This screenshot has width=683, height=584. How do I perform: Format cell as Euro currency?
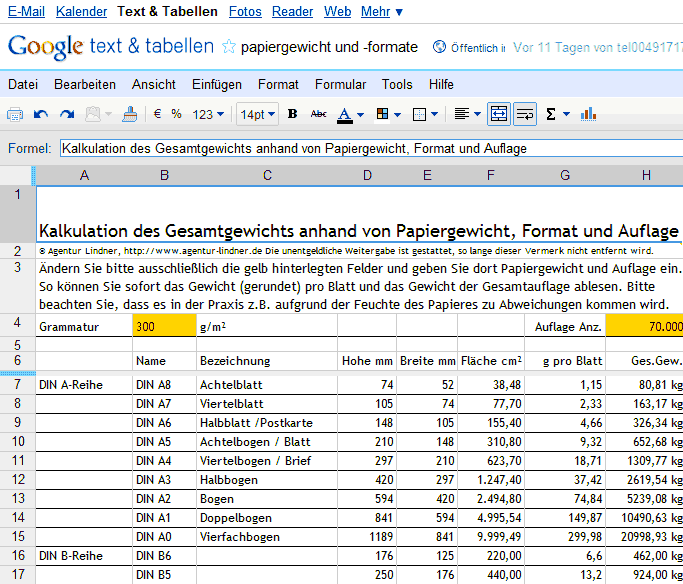[x=158, y=114]
